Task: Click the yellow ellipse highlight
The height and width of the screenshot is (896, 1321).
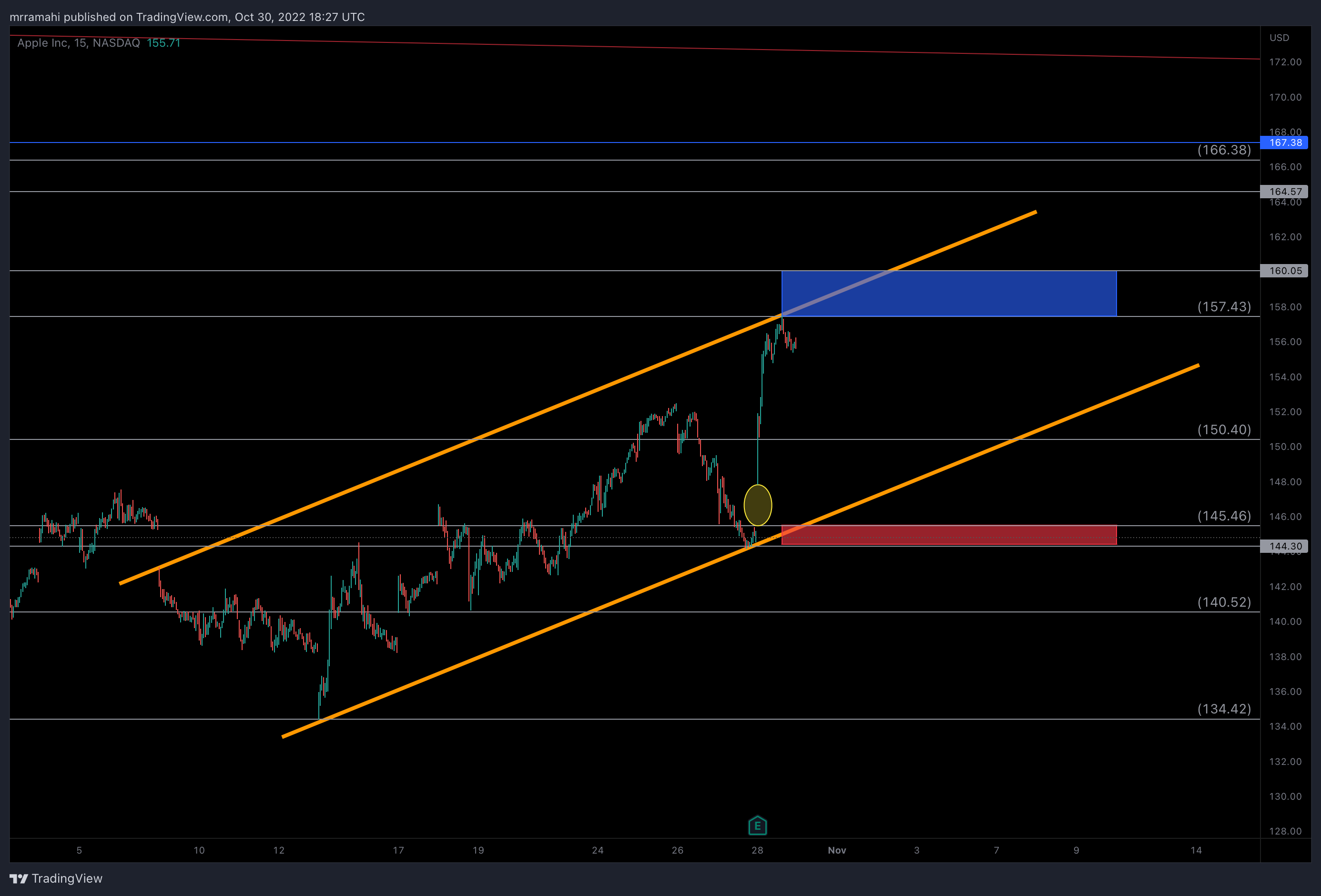Action: point(758,505)
